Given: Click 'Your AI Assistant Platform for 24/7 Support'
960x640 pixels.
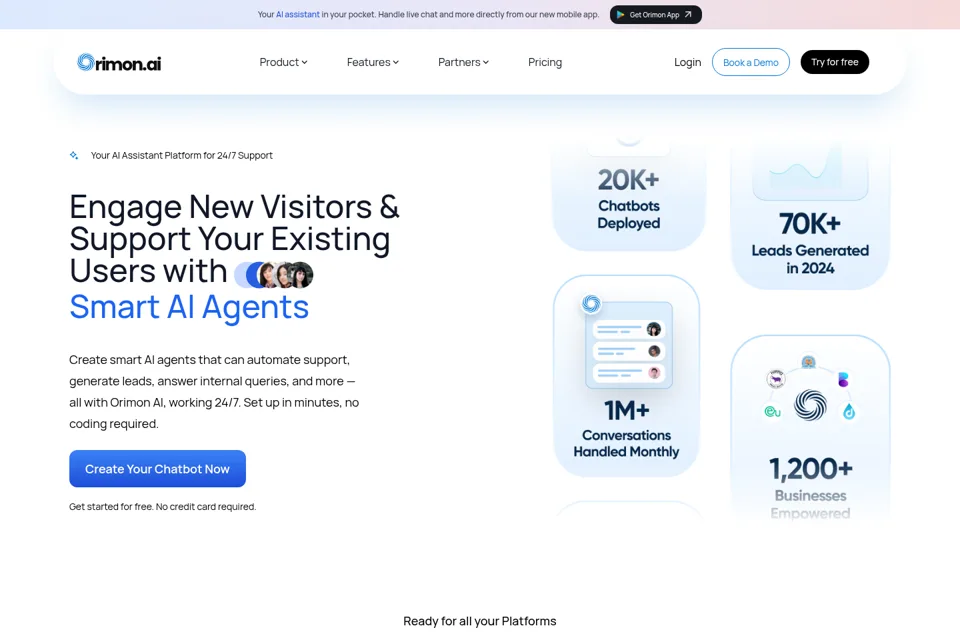Looking at the screenshot, I should (181, 156).
